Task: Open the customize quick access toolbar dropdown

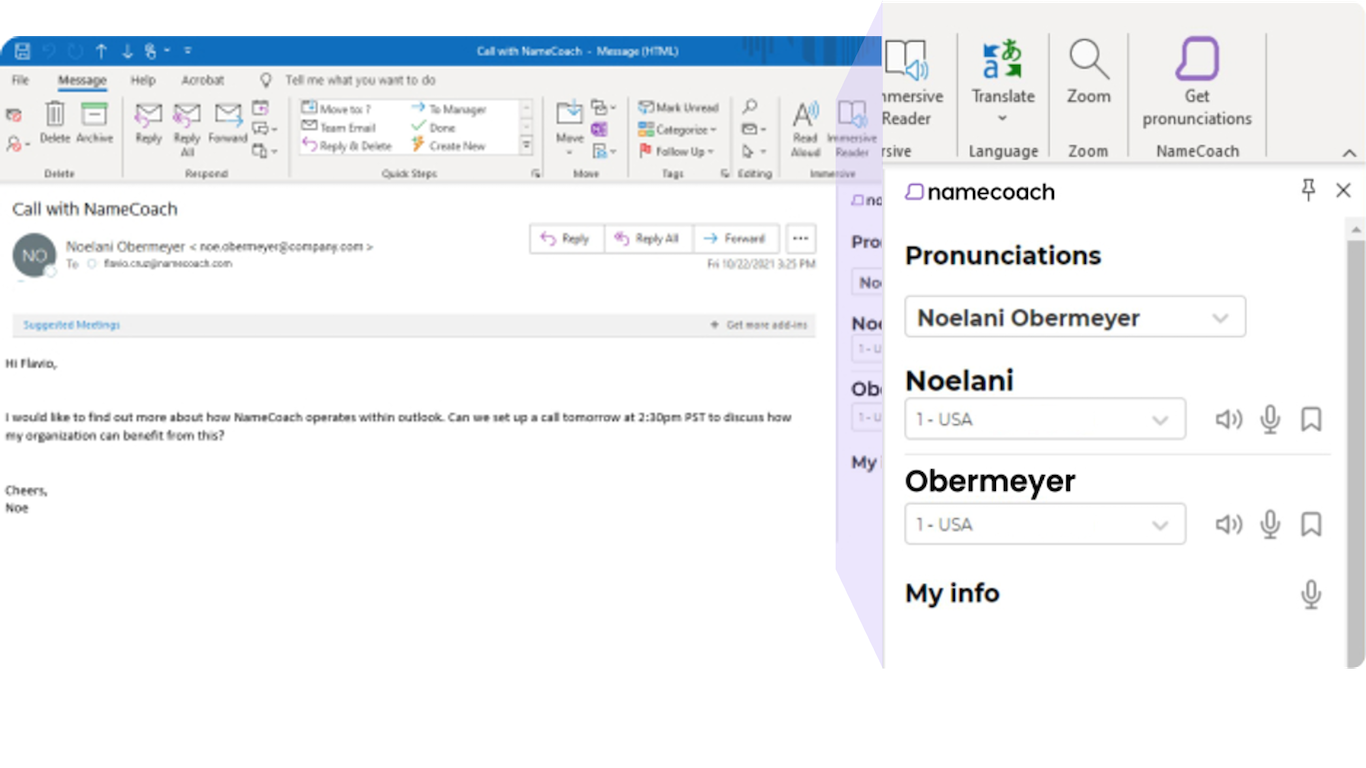Action: pyautogui.click(x=187, y=51)
